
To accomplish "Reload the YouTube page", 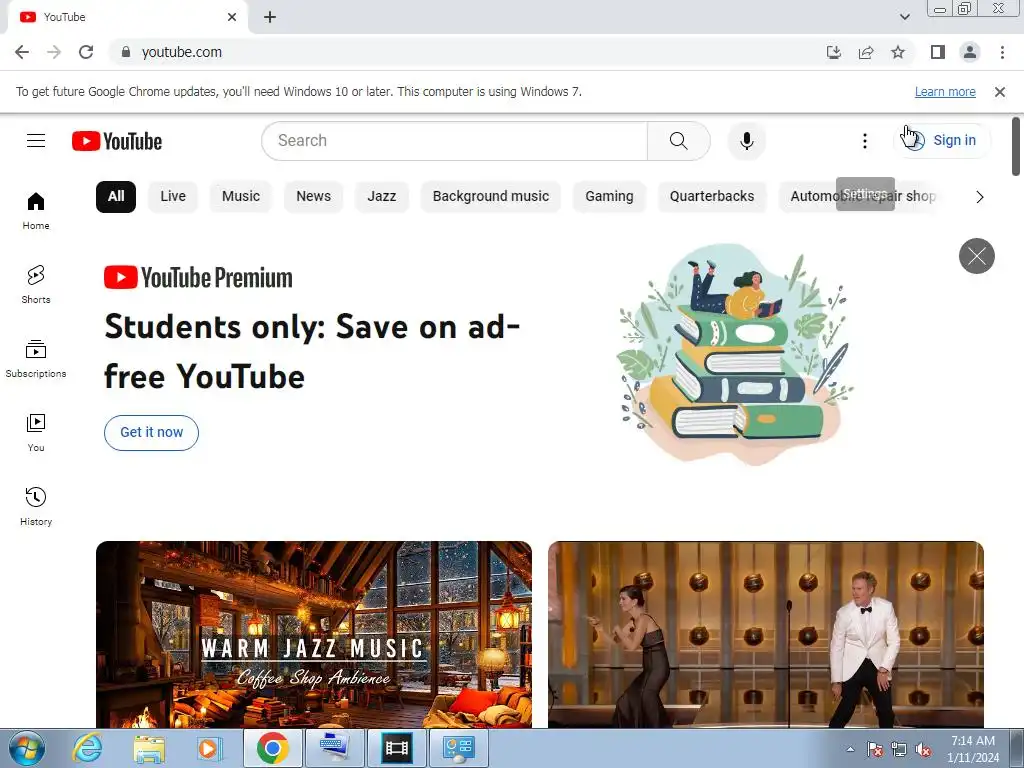I will click(x=86, y=52).
